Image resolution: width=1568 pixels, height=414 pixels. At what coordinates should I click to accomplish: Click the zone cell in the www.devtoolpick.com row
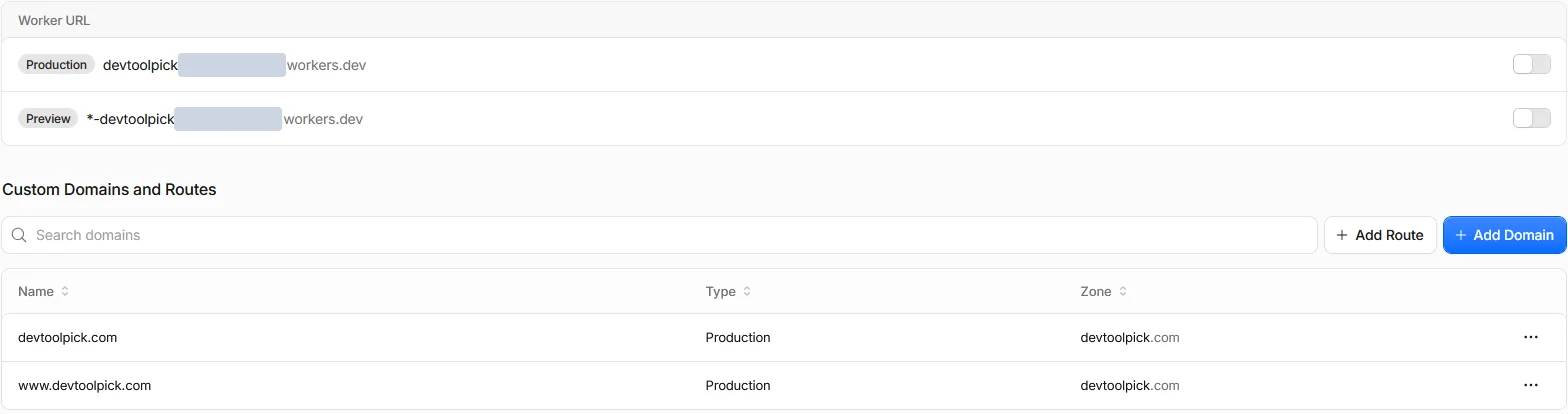coord(1130,386)
